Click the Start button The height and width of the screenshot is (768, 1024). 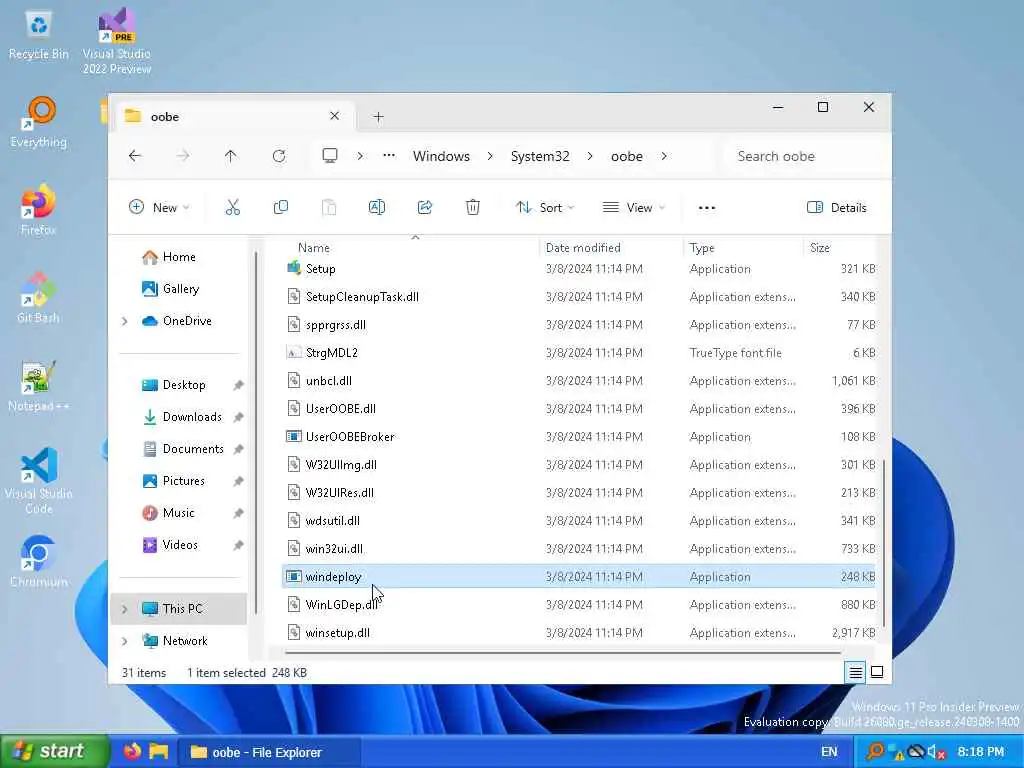pos(55,751)
